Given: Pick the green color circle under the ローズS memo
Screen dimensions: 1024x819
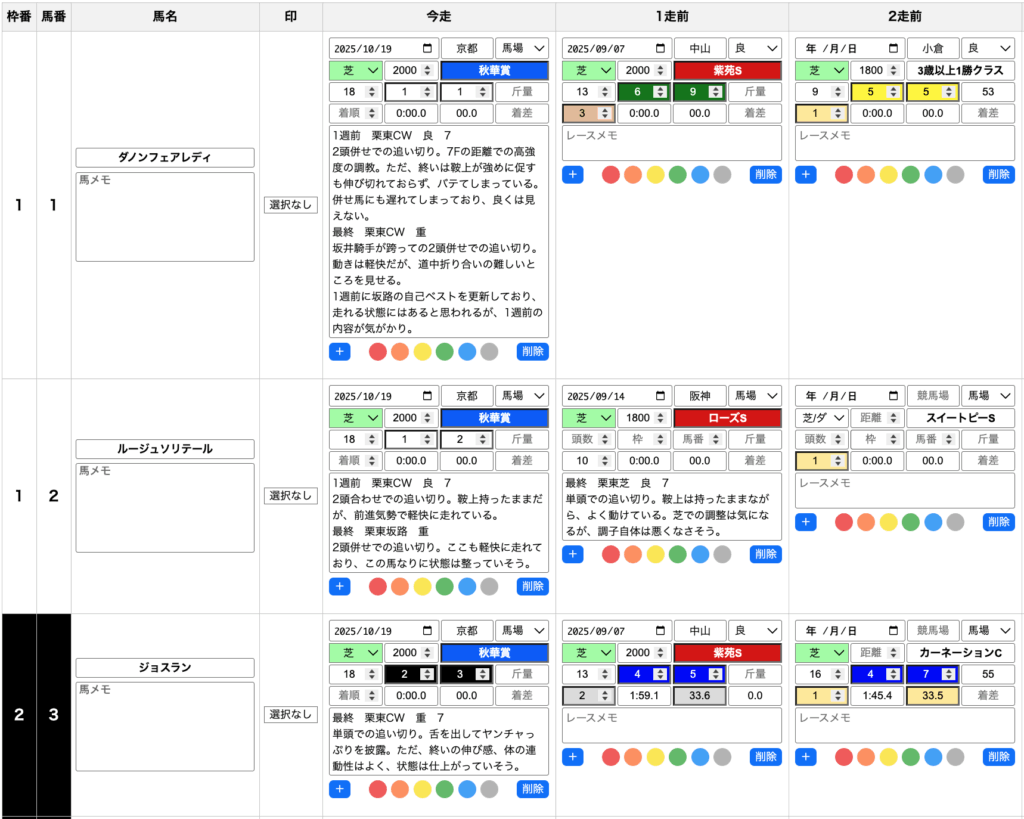Looking at the screenshot, I should tap(677, 554).
